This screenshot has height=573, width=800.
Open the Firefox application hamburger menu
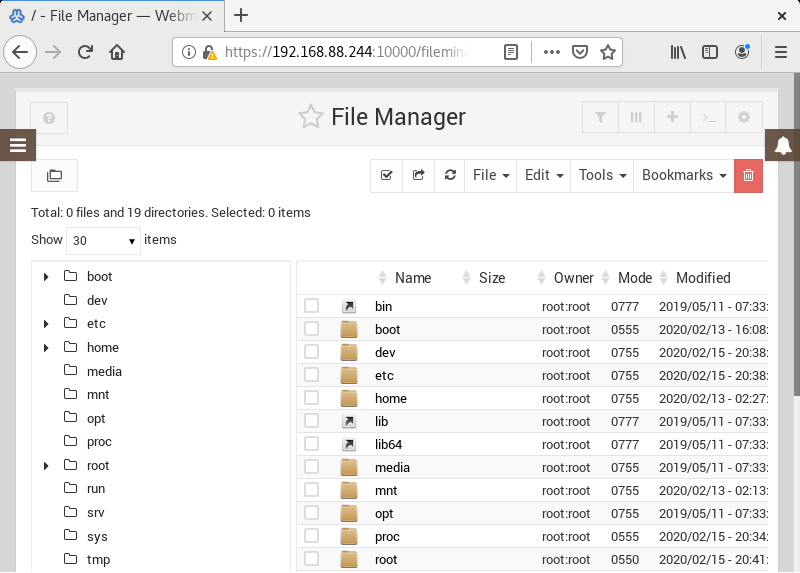coord(781,52)
